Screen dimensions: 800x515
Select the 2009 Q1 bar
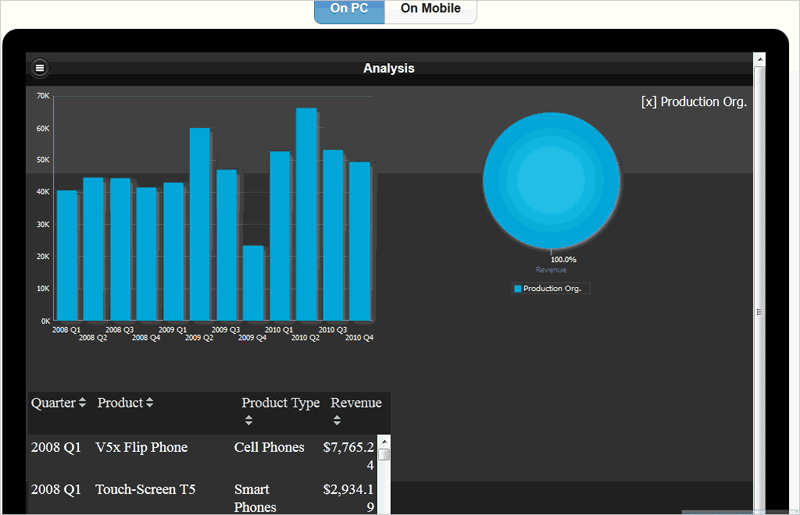point(173,252)
